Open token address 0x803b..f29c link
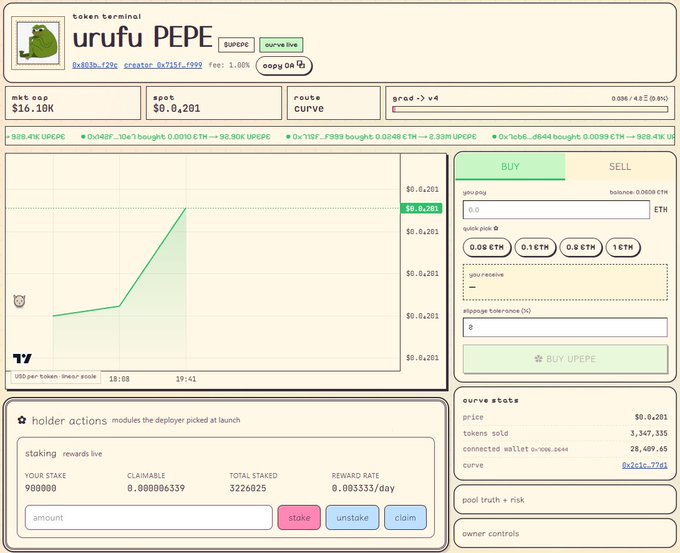This screenshot has width=680, height=553. 95,65
